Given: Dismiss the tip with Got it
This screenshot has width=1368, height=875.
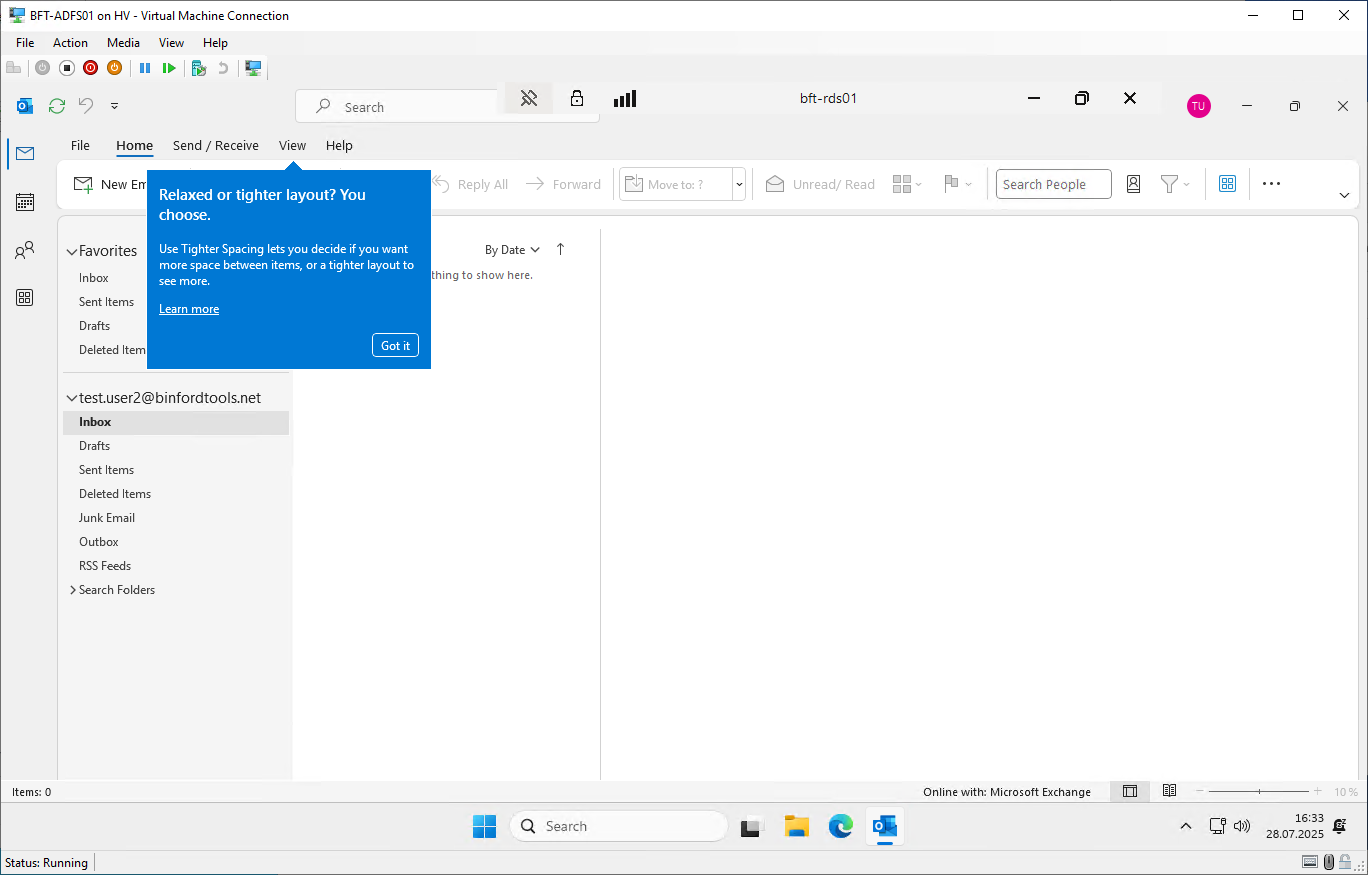Looking at the screenshot, I should pyautogui.click(x=395, y=345).
